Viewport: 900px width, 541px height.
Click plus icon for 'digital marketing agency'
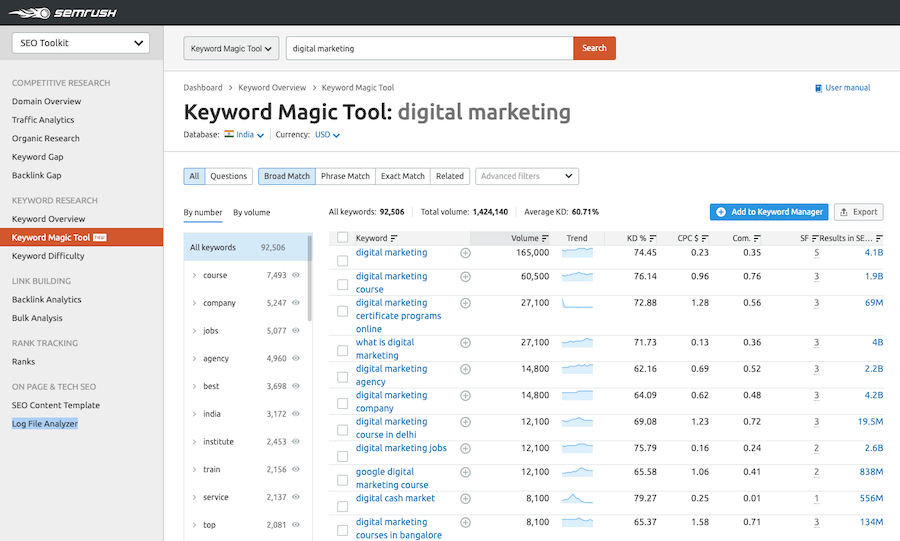coord(465,369)
